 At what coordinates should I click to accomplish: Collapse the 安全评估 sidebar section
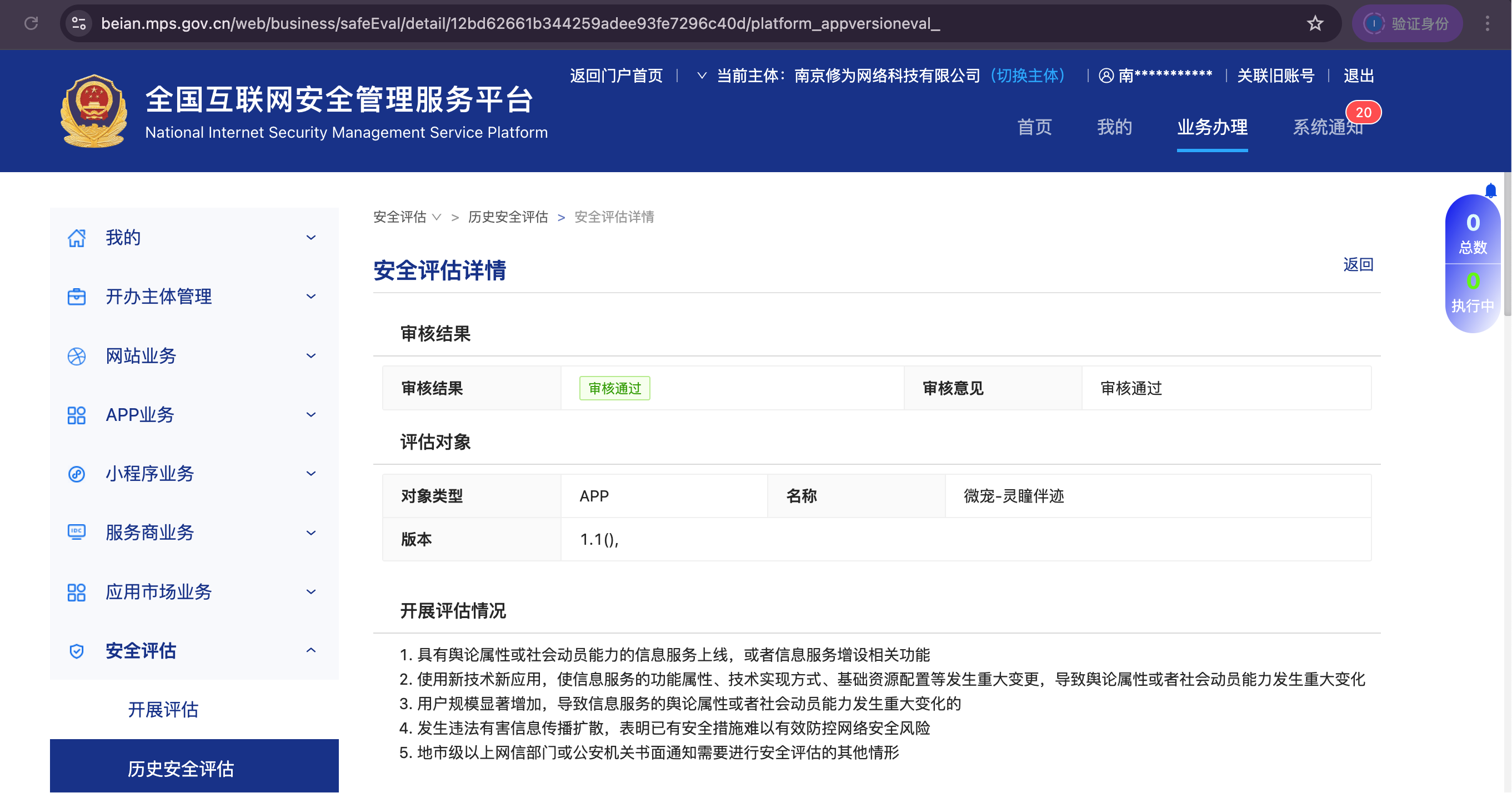(x=311, y=650)
